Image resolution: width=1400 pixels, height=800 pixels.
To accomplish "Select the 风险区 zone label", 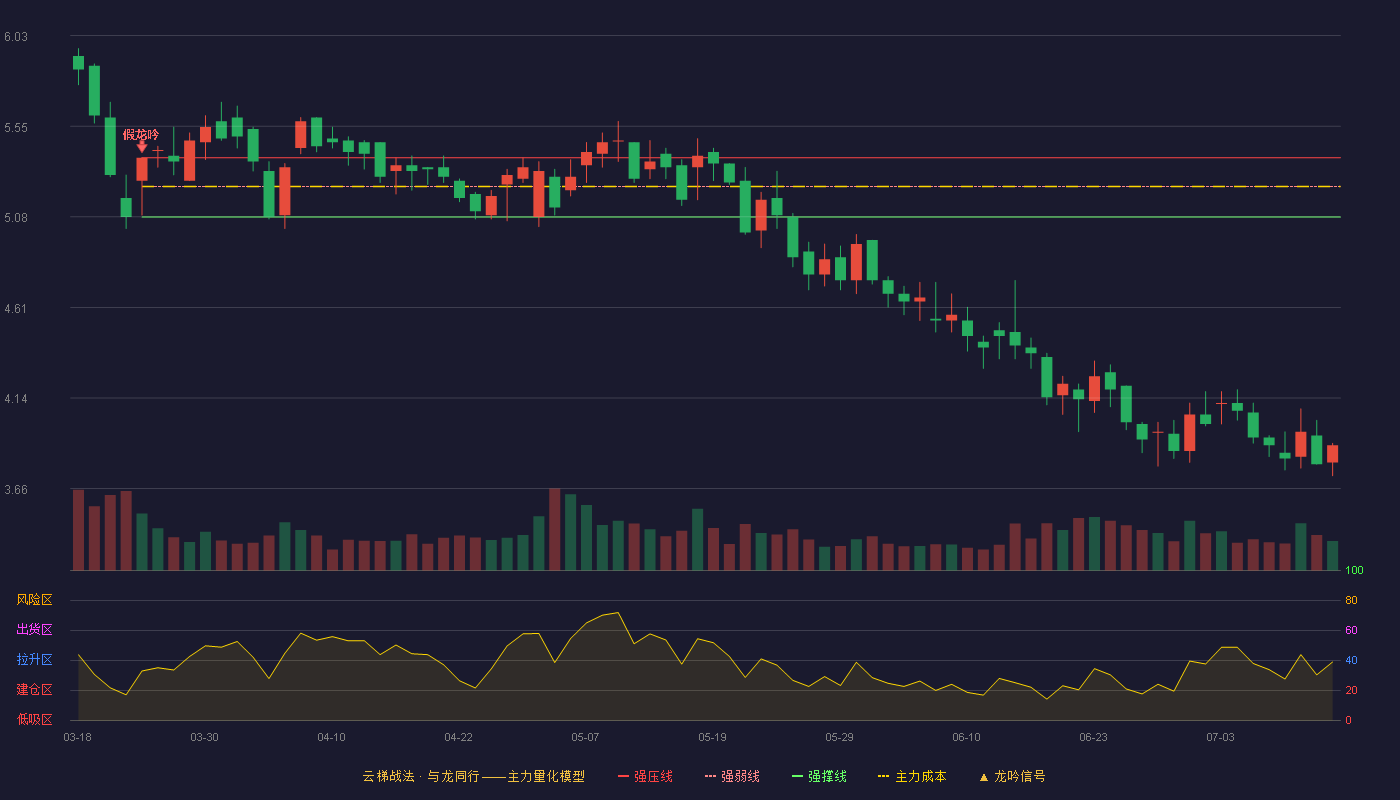I will pos(34,600).
